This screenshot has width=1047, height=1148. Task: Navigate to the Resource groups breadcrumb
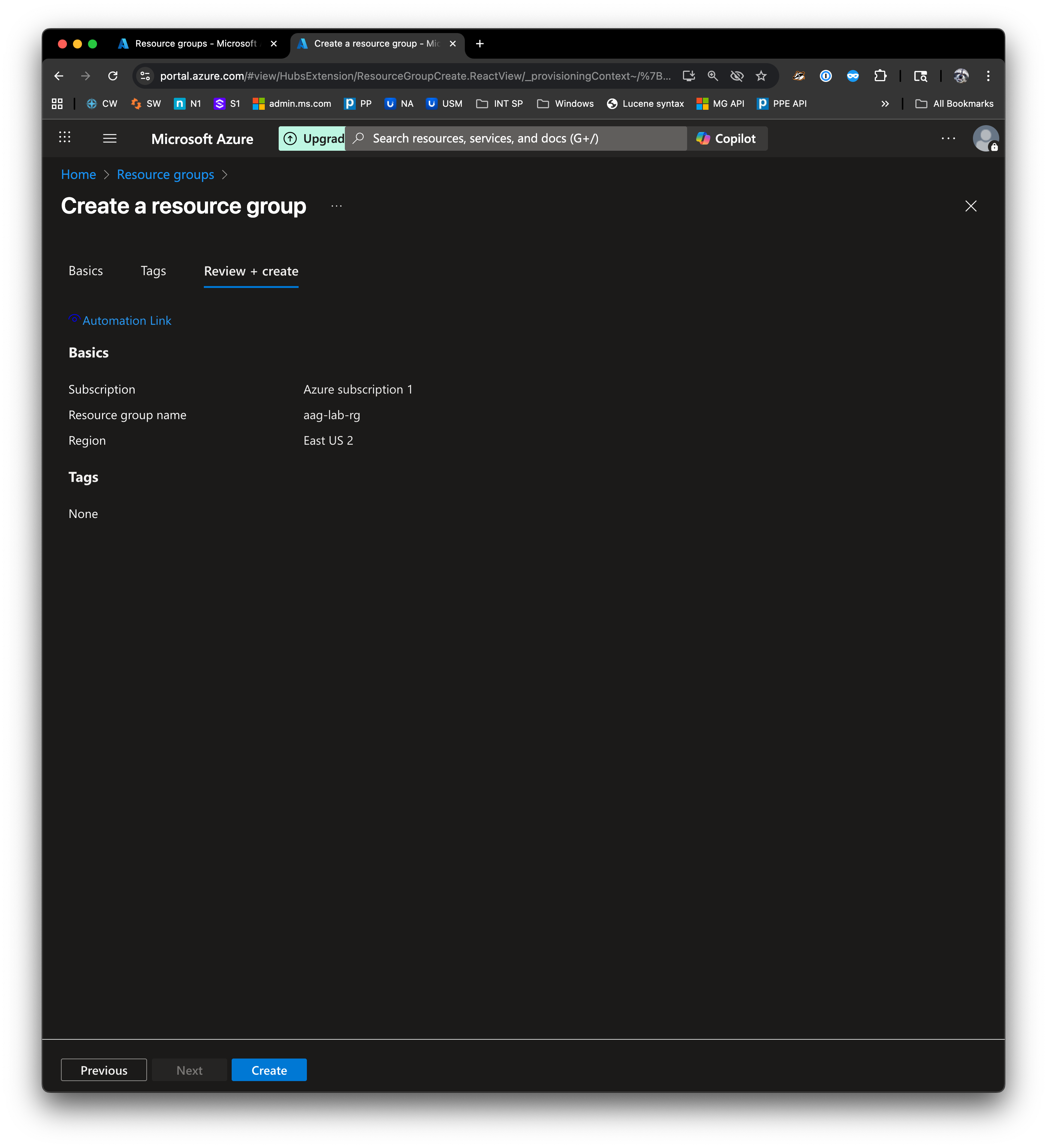165,175
